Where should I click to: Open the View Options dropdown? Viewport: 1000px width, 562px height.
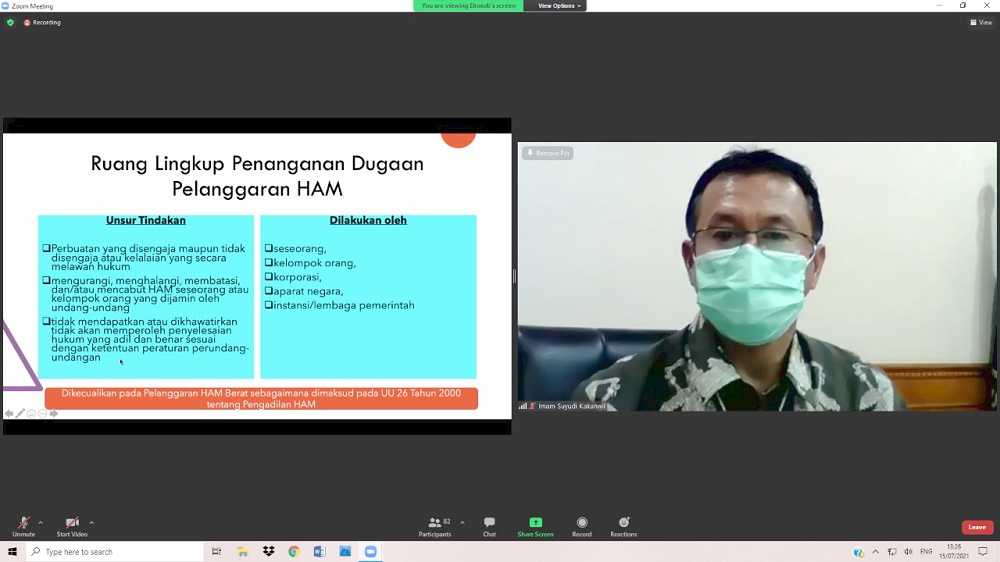point(558,6)
